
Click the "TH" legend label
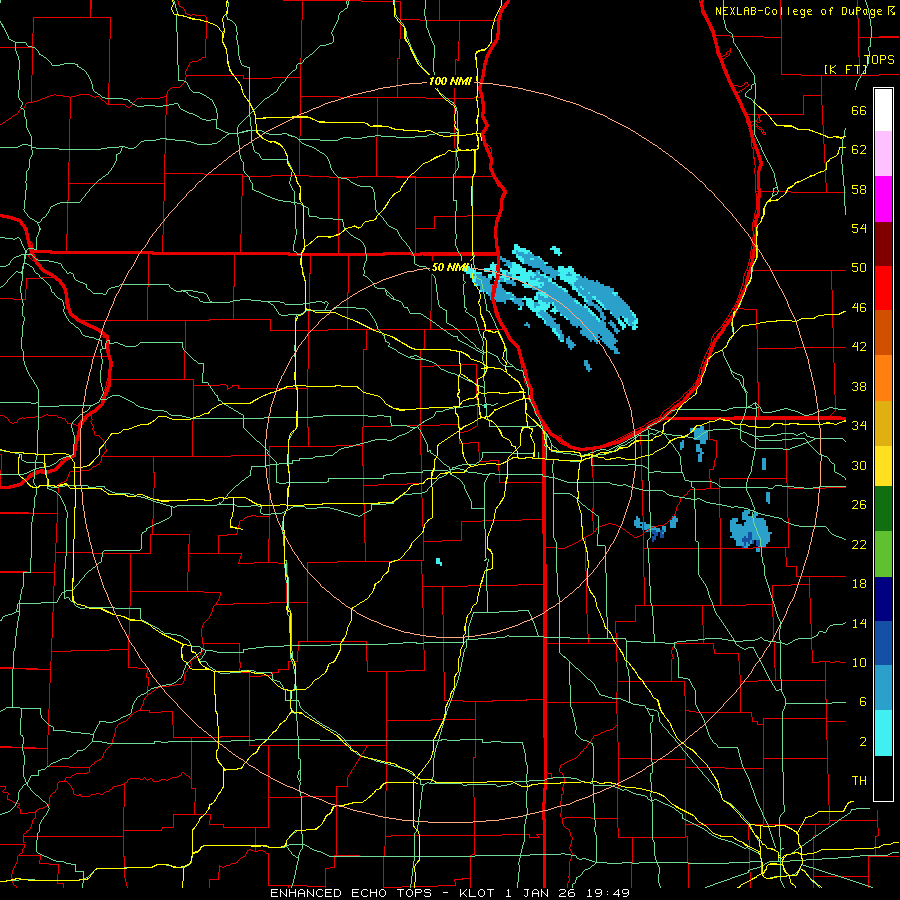click(x=859, y=780)
